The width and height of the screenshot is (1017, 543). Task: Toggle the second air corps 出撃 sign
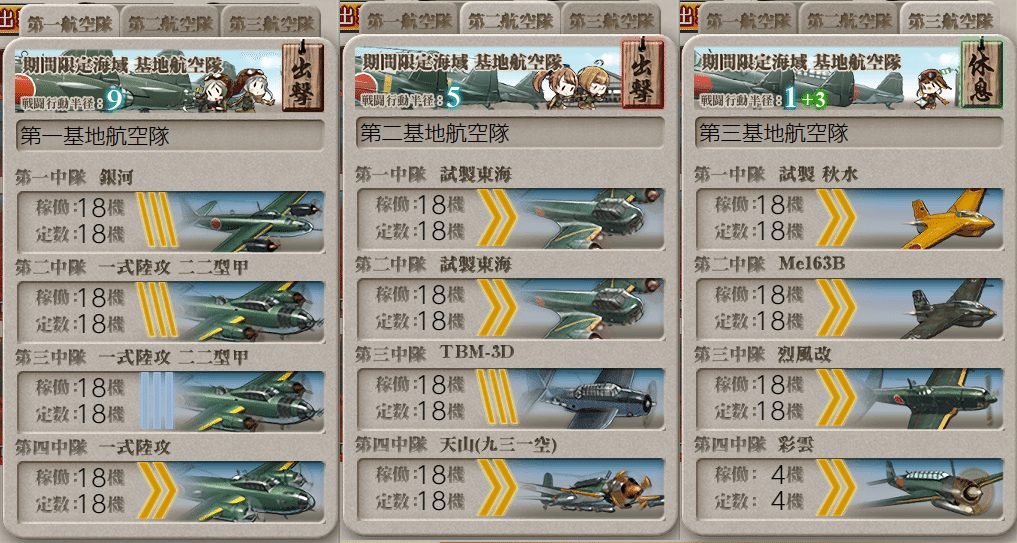[x=642, y=73]
